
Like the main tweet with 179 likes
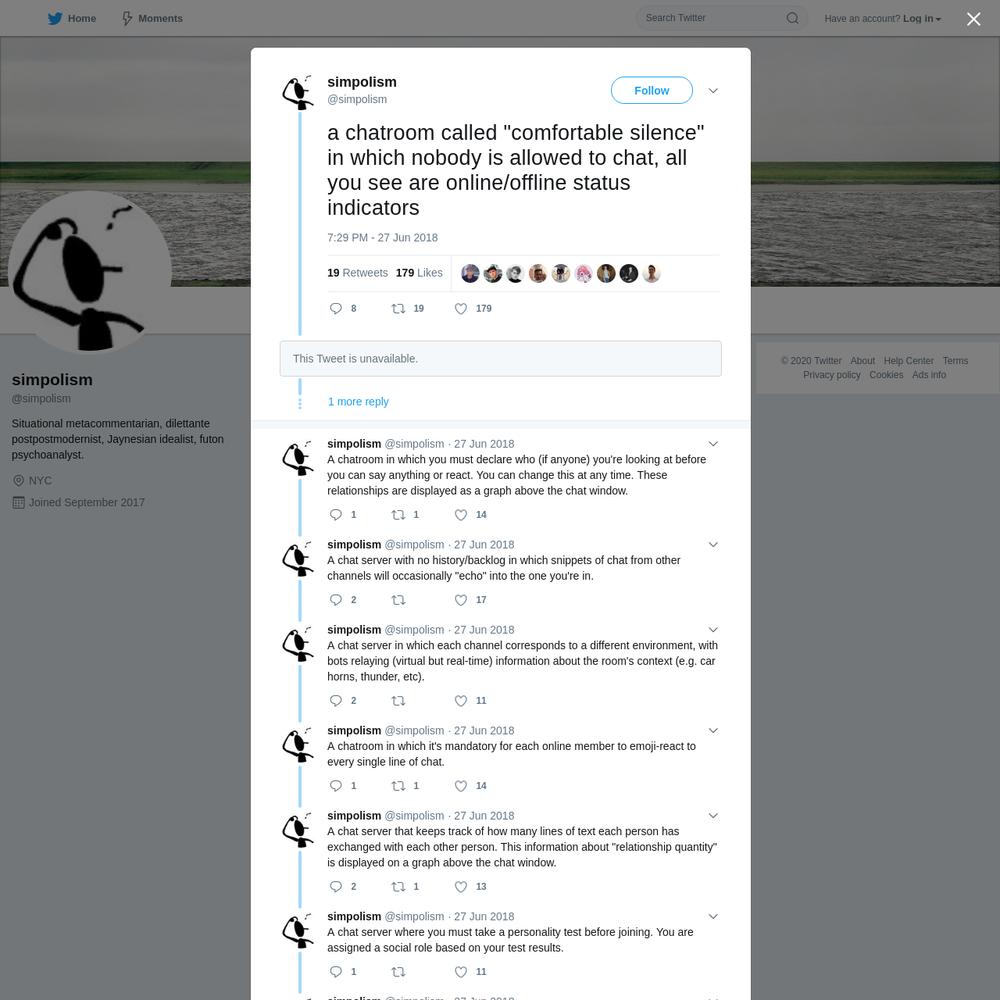pos(460,309)
